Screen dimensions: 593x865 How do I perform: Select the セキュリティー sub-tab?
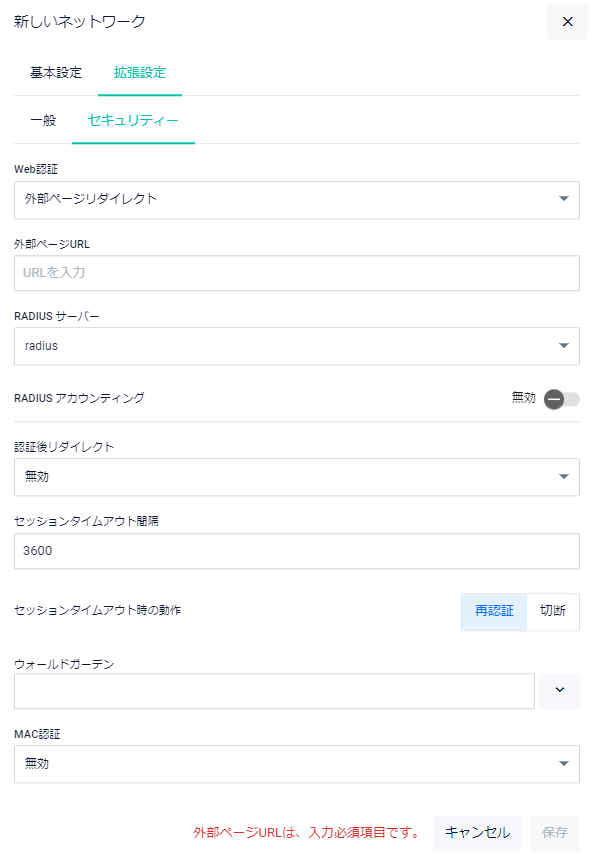133,120
